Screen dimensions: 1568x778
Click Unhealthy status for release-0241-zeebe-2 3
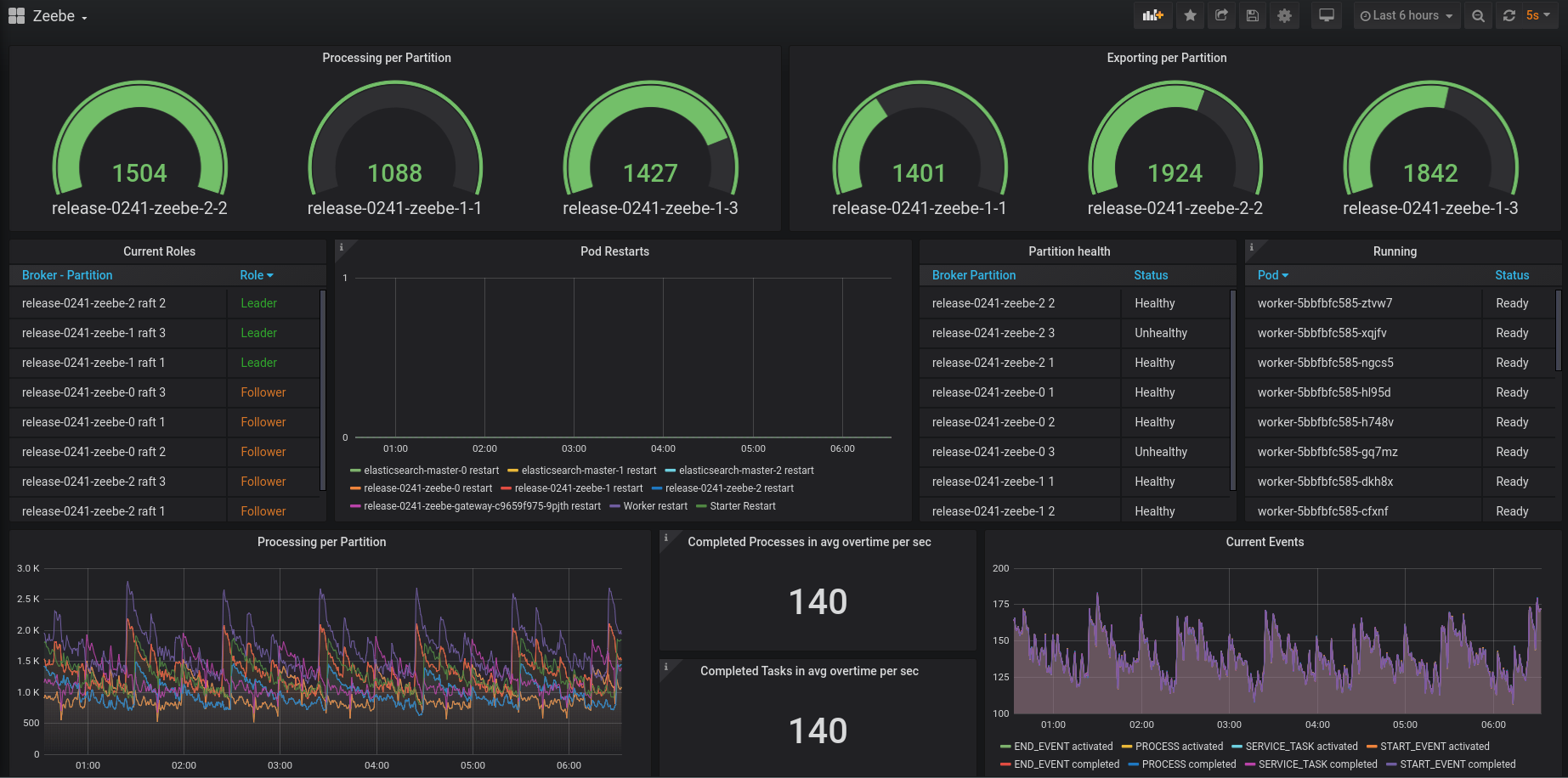coord(1161,333)
